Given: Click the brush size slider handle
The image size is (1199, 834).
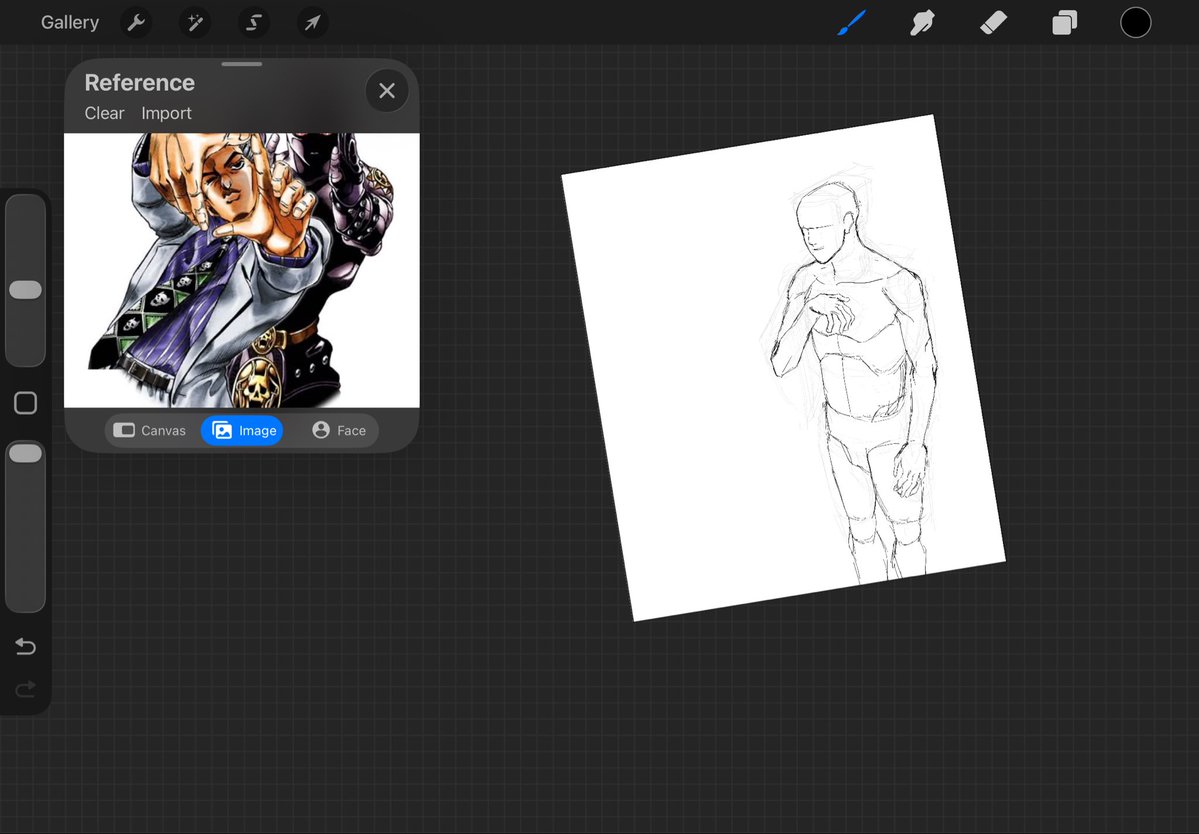Looking at the screenshot, I should [25, 290].
